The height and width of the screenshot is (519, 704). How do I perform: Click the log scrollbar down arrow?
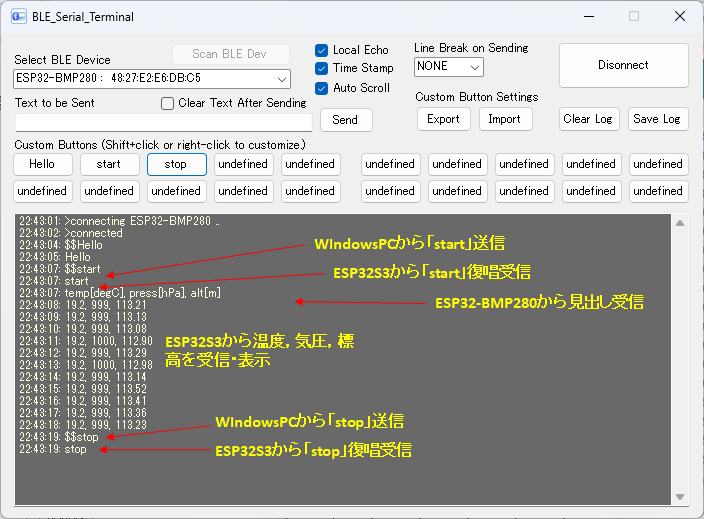682,497
